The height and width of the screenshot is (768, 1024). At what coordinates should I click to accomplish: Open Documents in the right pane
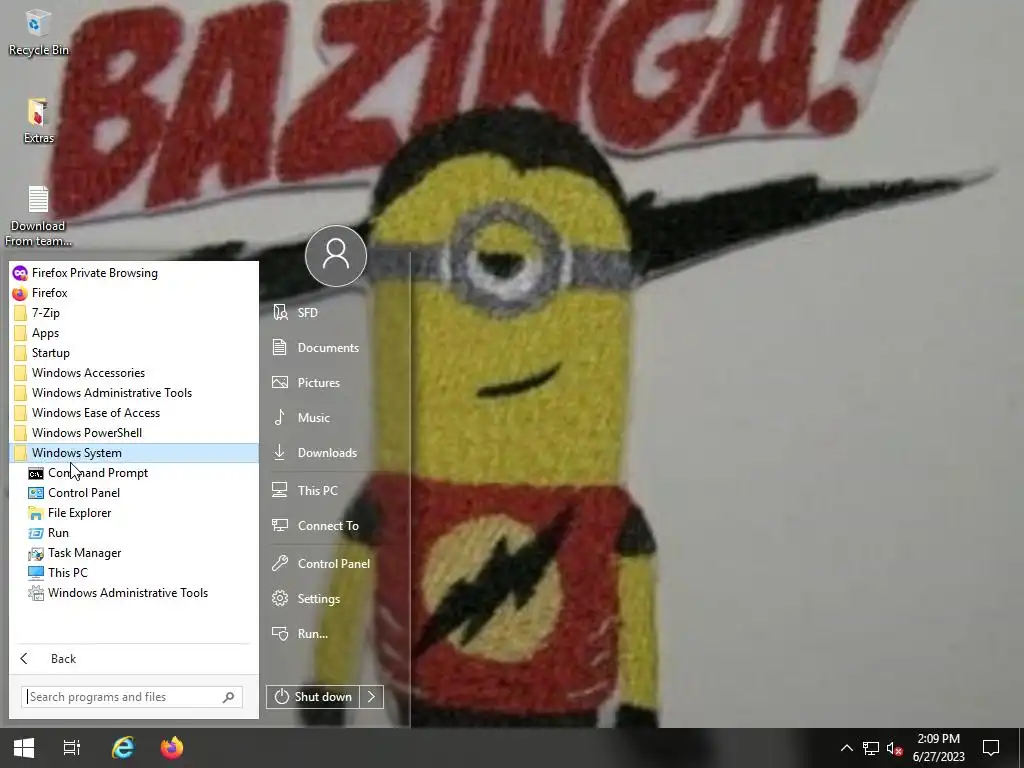click(x=338, y=347)
